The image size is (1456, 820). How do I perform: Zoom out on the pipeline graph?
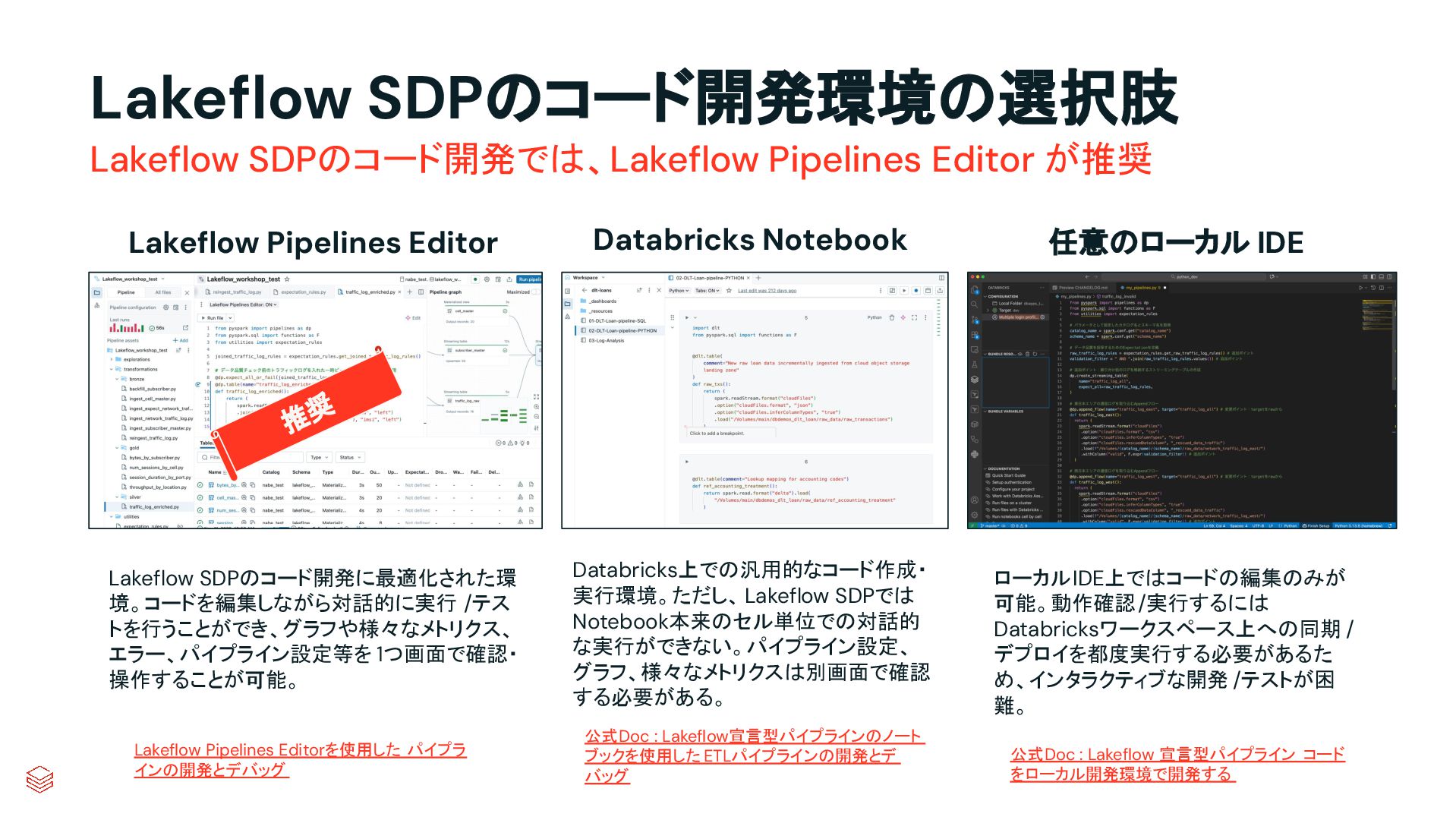537,416
